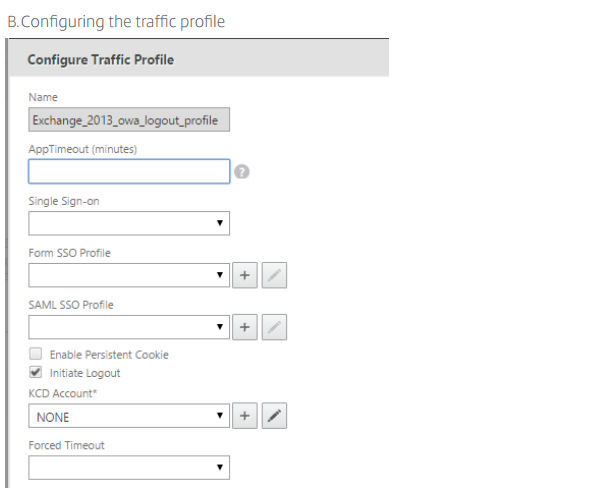The width and height of the screenshot is (602, 488).
Task: Uncheck the Initiate Logout checkbox
Action: coord(35,373)
